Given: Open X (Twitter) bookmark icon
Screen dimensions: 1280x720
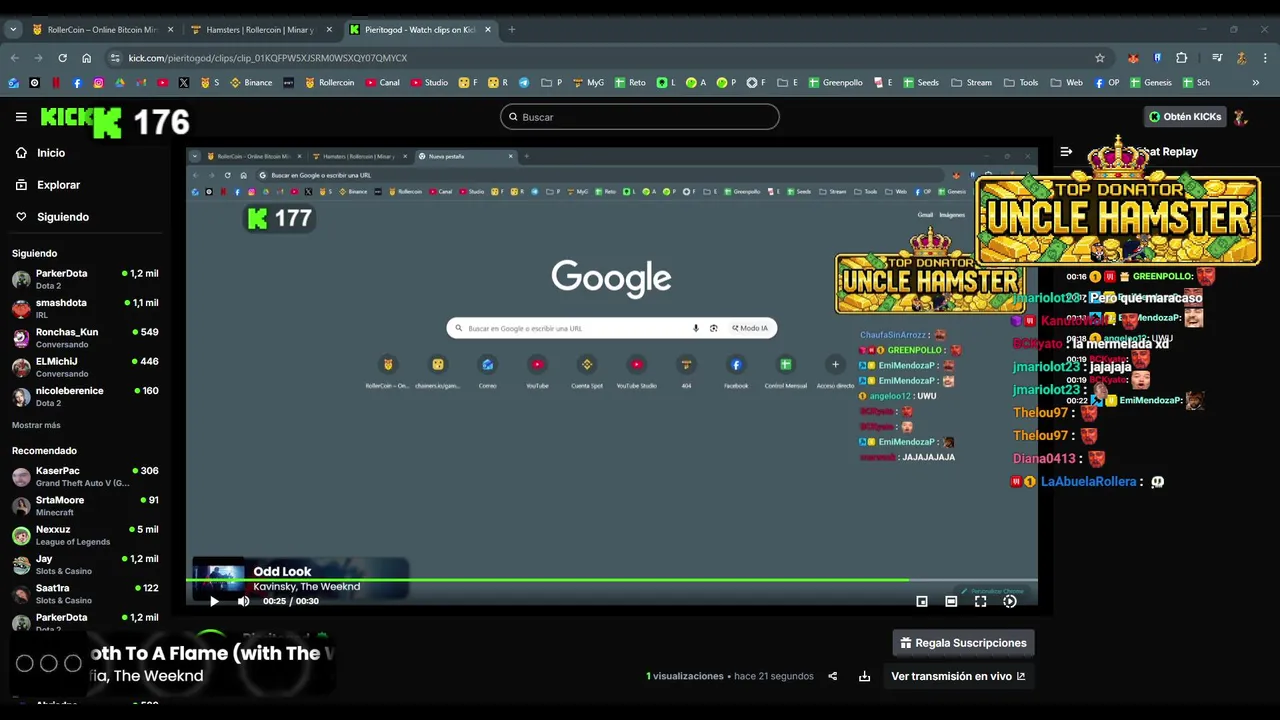Looking at the screenshot, I should (x=184, y=83).
